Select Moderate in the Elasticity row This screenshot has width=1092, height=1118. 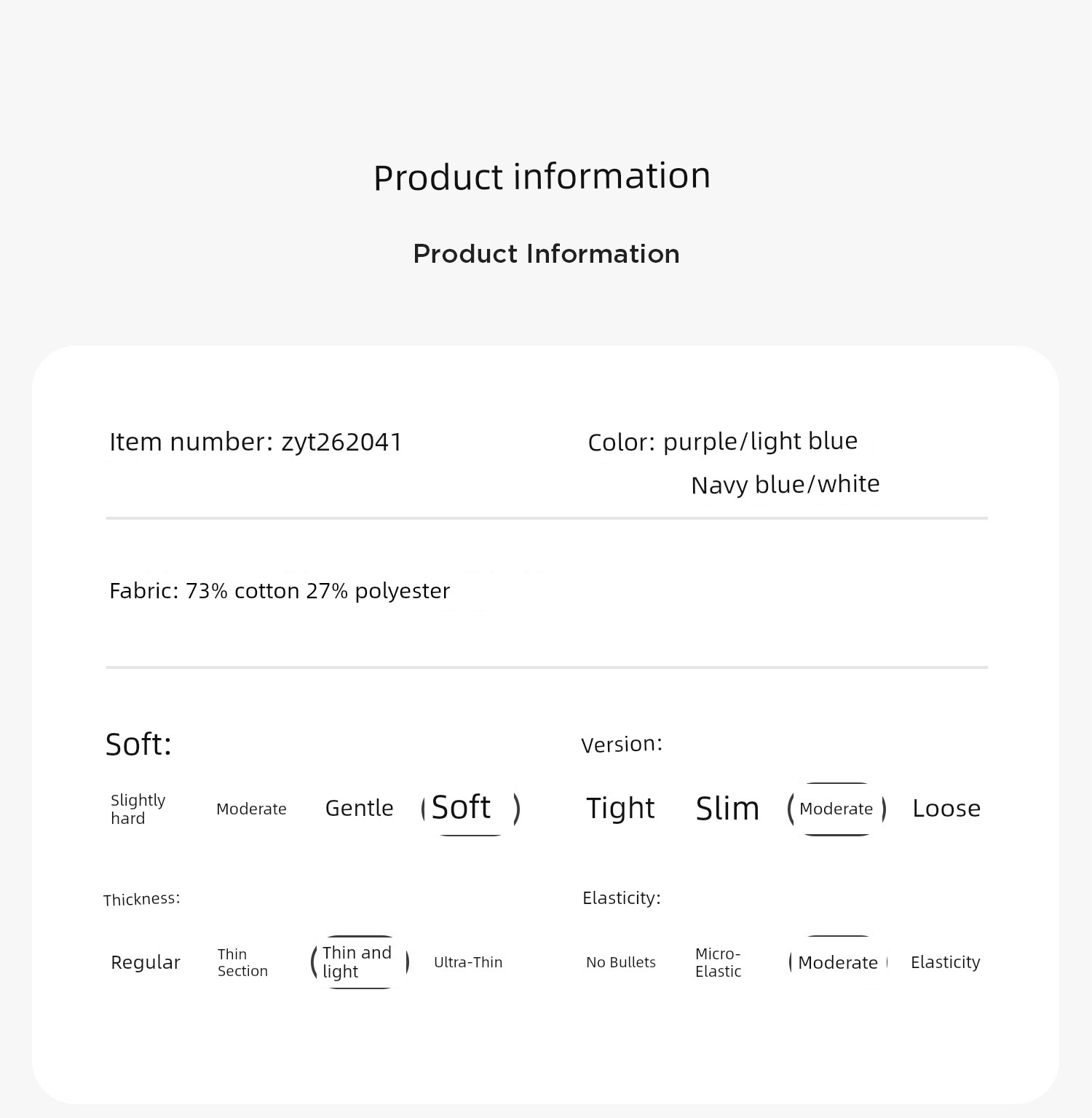pyautogui.click(x=839, y=962)
